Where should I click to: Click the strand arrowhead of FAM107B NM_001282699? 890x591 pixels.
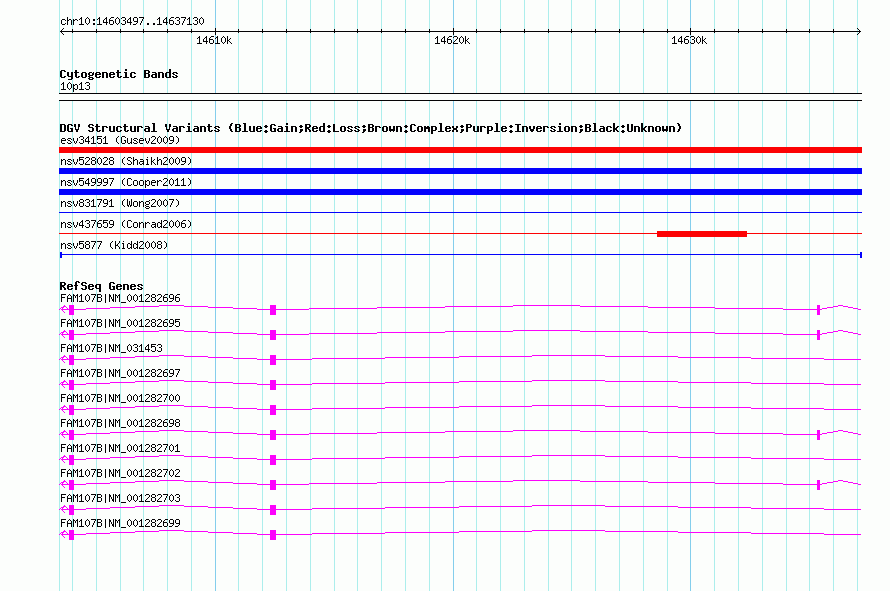pos(64,534)
